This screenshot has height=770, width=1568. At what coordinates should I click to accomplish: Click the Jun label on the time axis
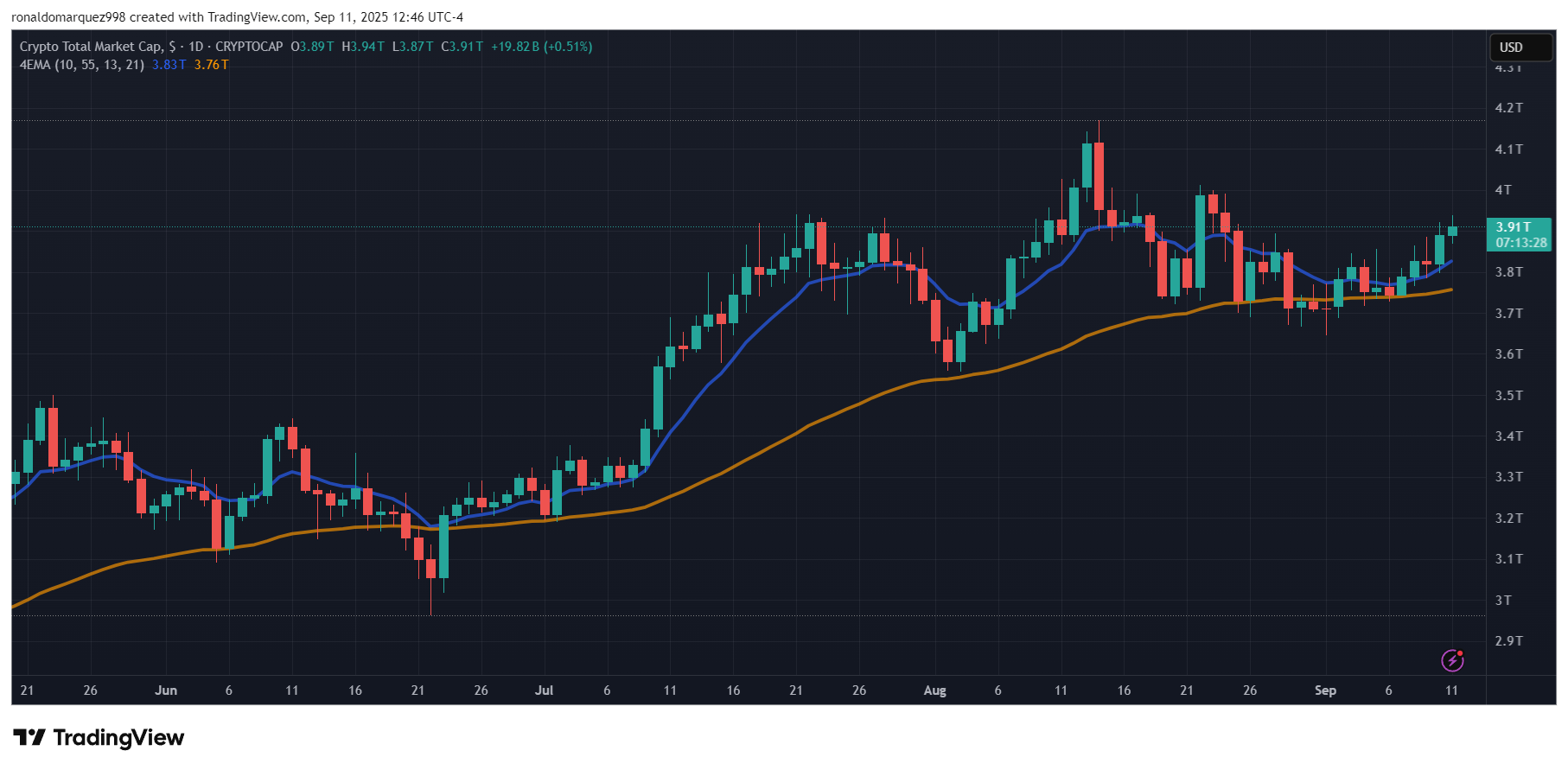coord(165,690)
